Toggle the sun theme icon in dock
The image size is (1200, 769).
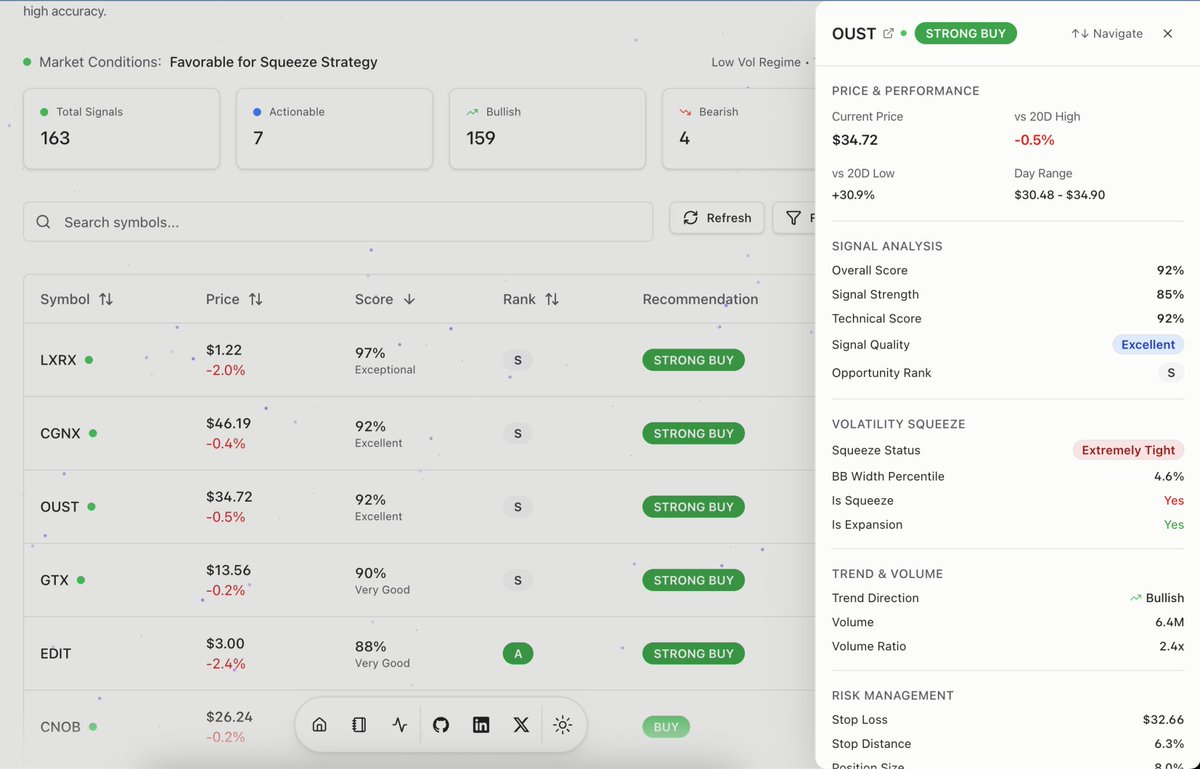click(562, 725)
